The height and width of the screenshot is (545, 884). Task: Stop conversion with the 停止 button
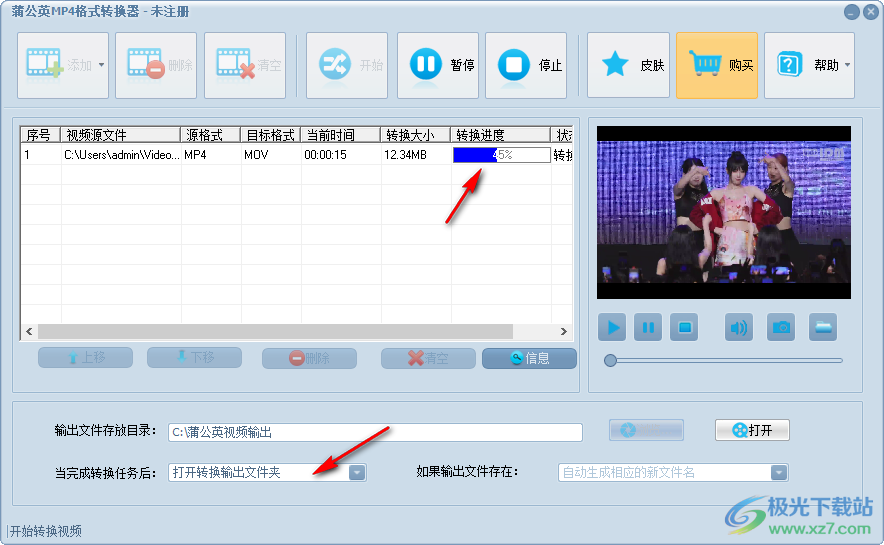[526, 65]
